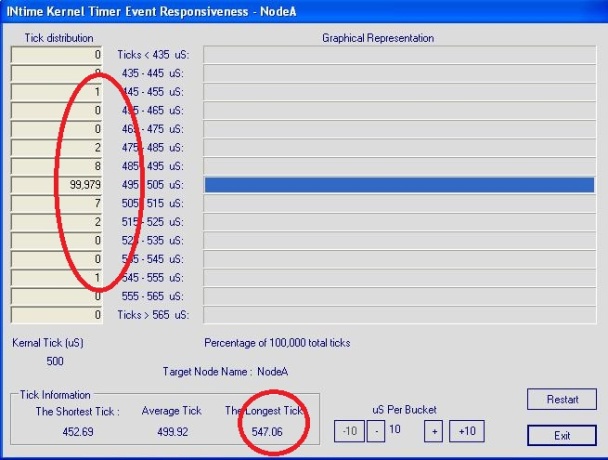Click the 445-455 uS count field
Image resolution: width=608 pixels, height=460 pixels.
[x=57, y=92]
